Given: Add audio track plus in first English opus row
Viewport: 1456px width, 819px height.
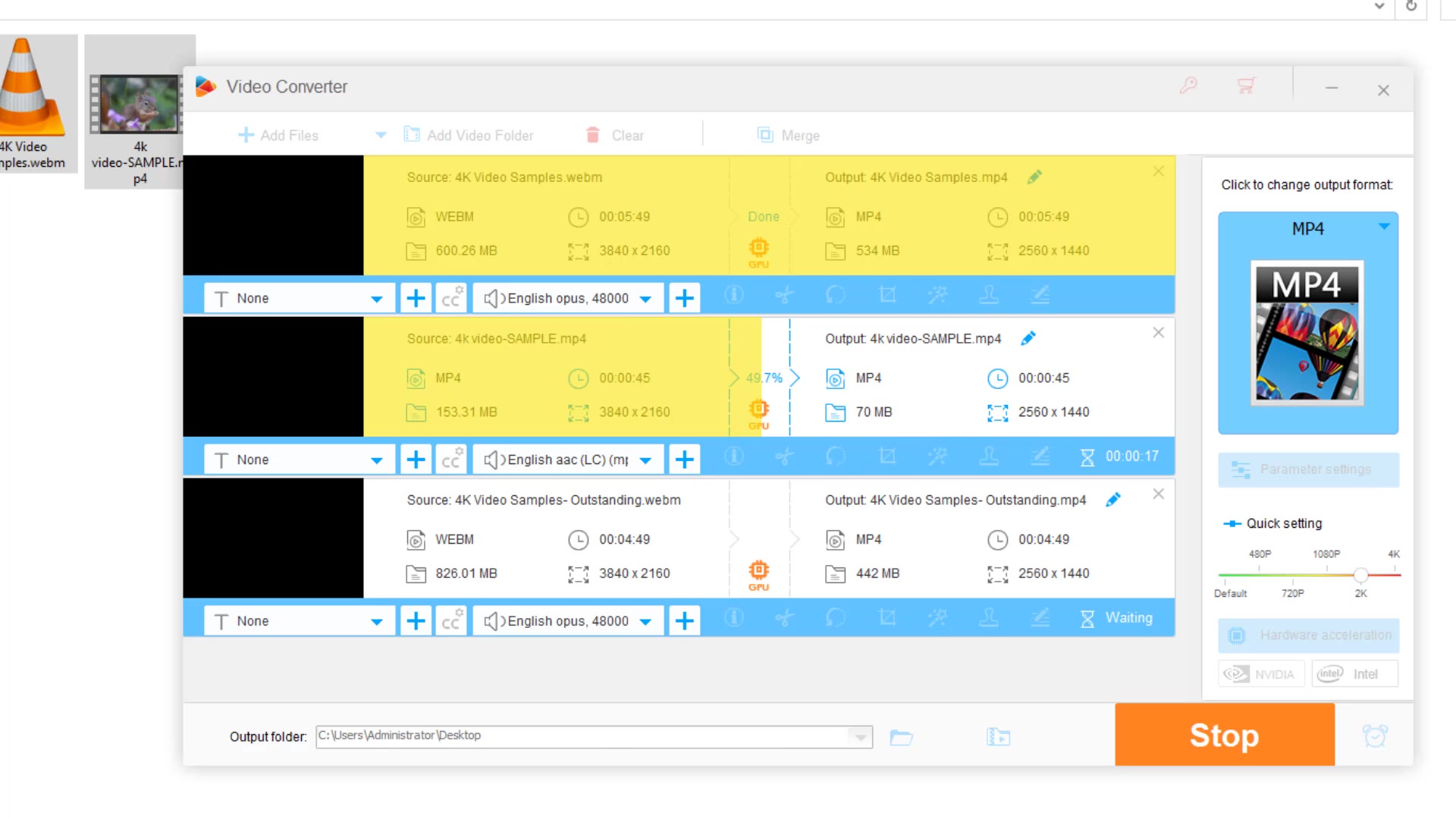Looking at the screenshot, I should (x=685, y=298).
